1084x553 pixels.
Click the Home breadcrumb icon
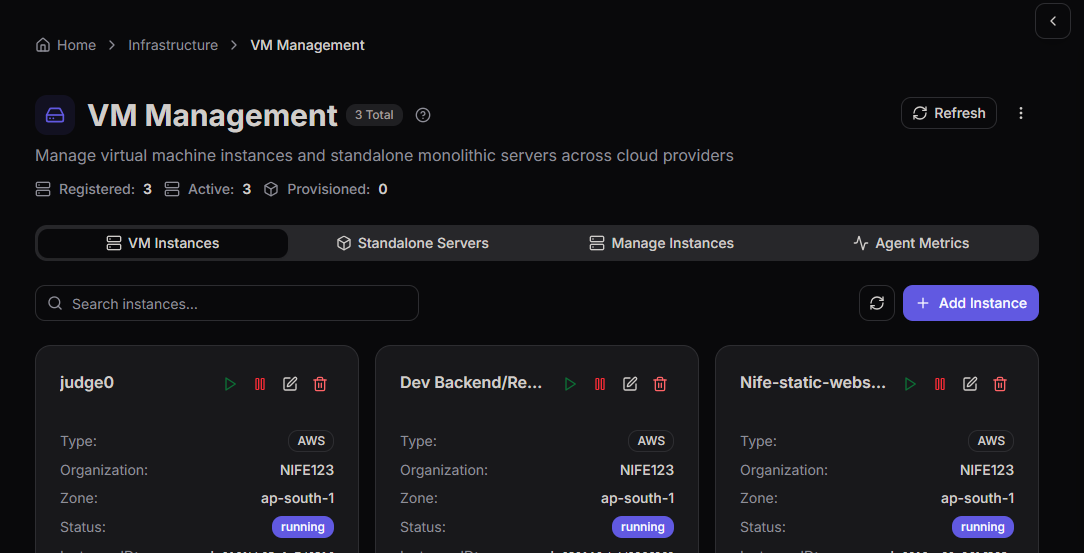coord(43,45)
